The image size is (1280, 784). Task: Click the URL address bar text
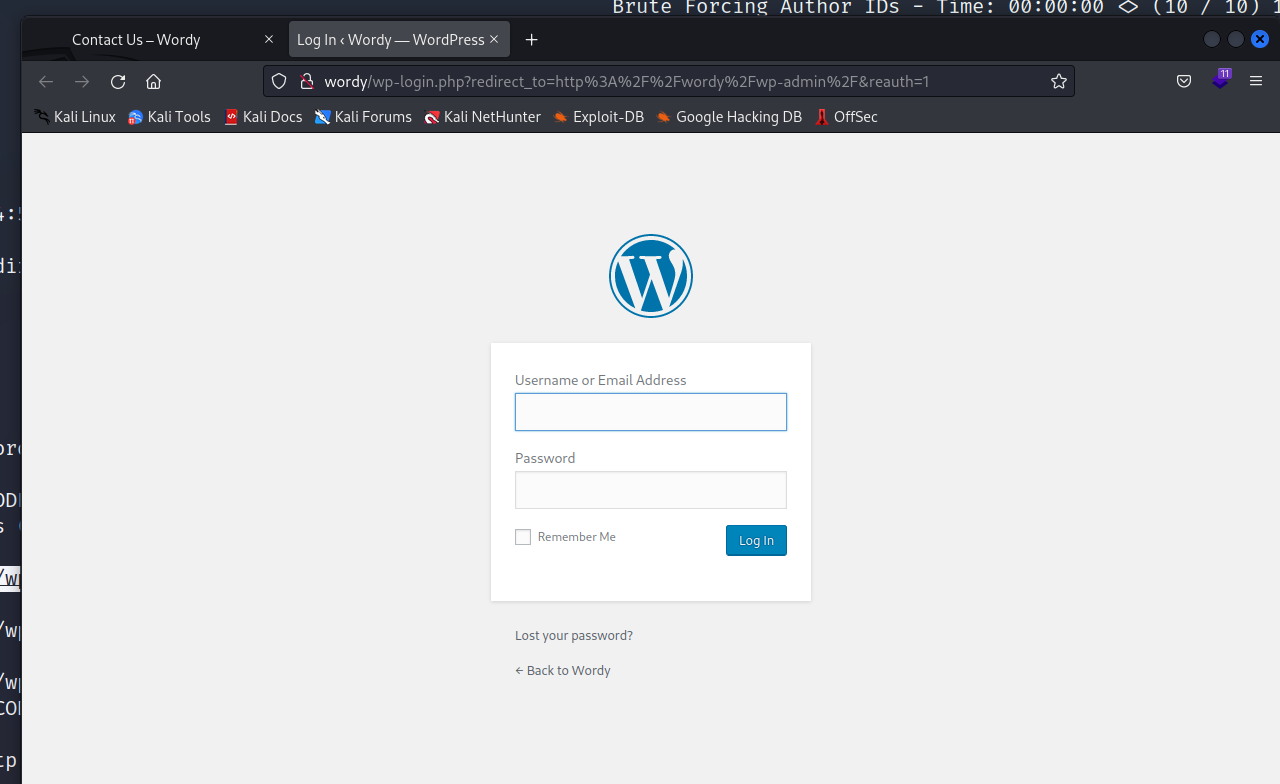pyautogui.click(x=627, y=82)
